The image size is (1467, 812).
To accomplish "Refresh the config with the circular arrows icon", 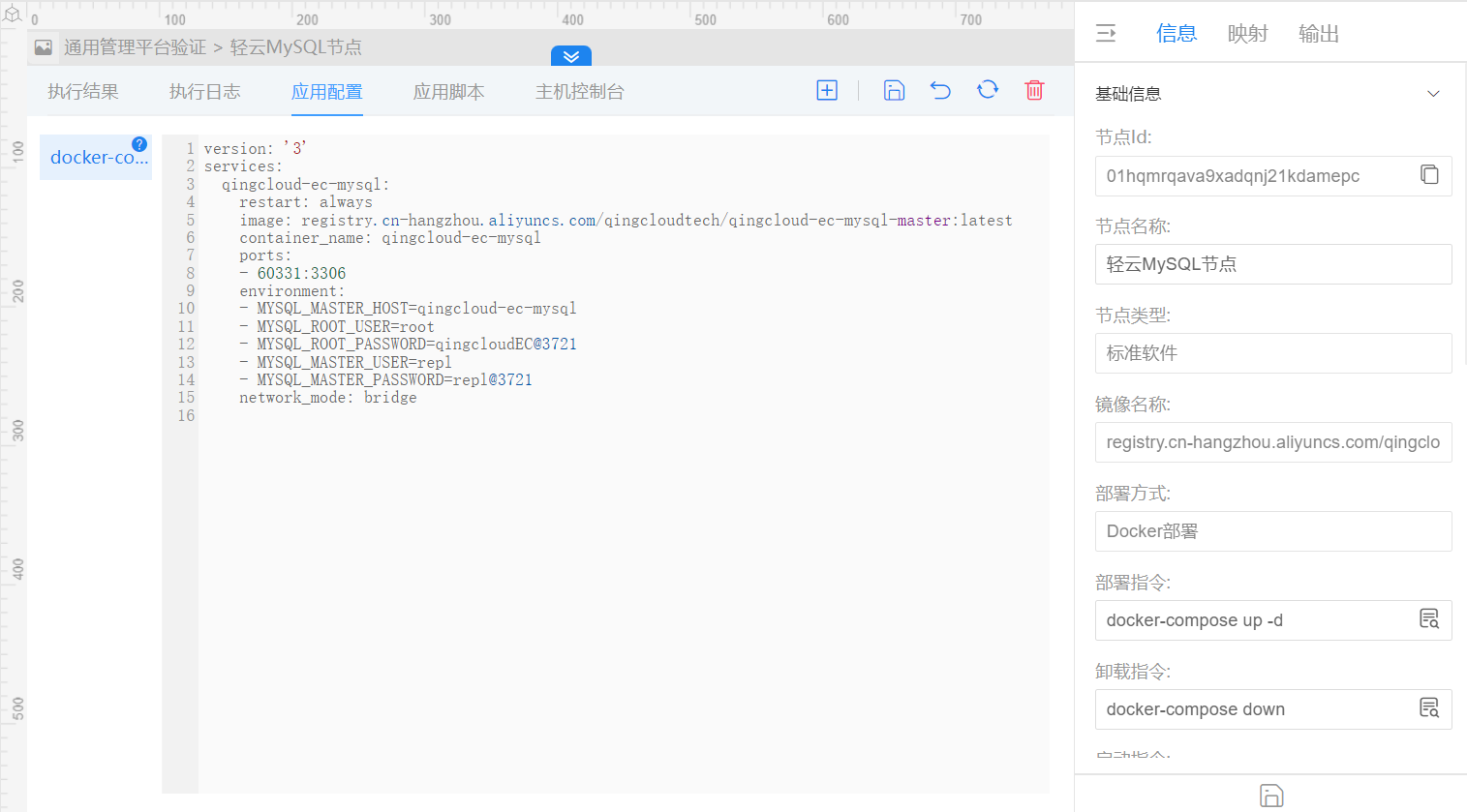I will 988,90.
